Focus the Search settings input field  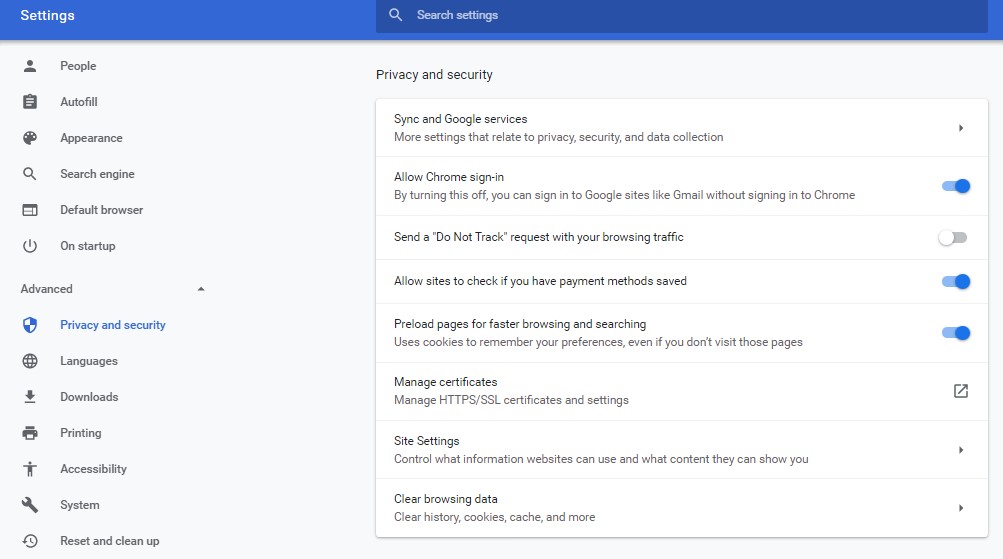[682, 15]
